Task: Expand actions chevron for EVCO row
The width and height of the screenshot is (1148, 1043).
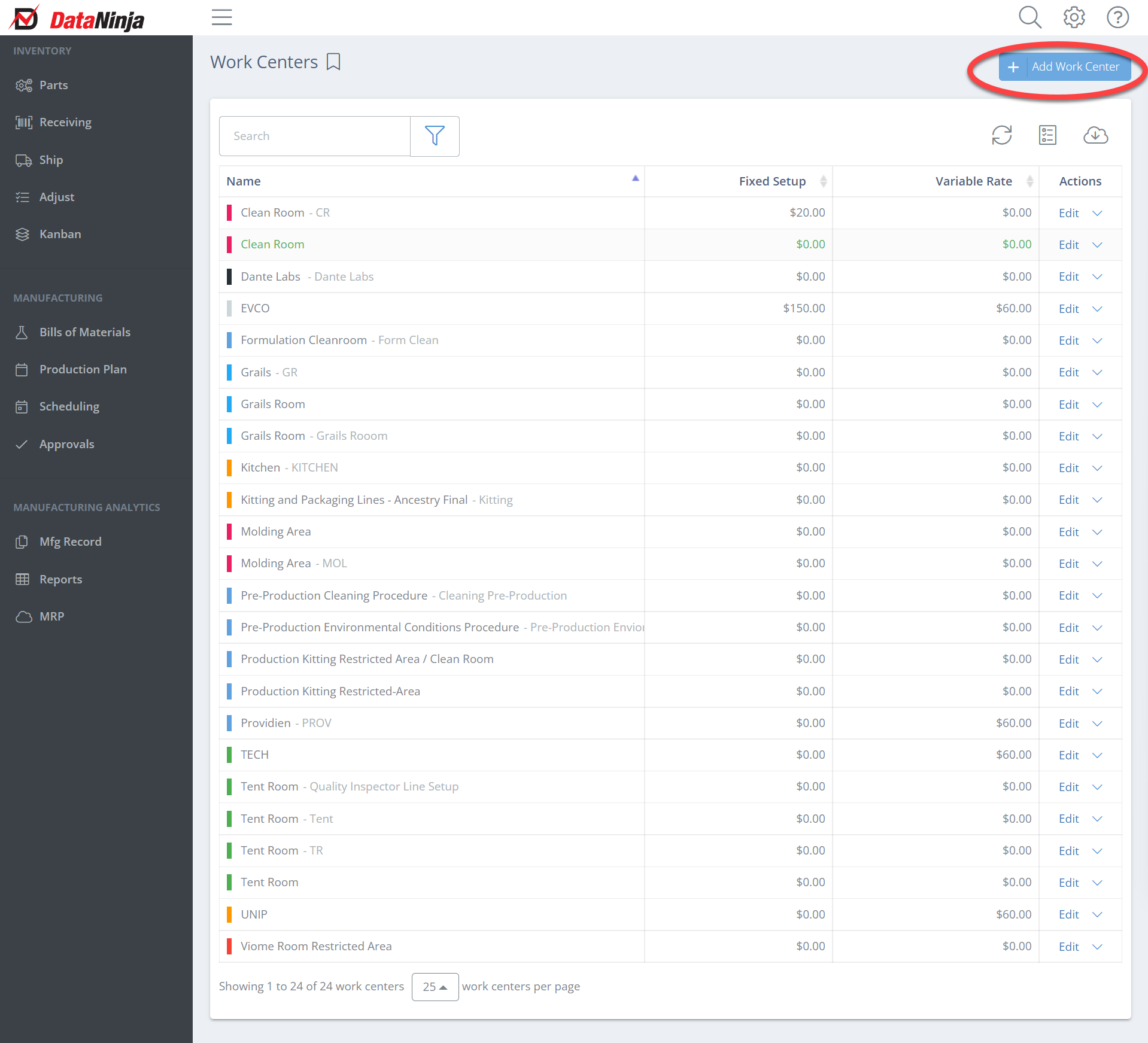Action: coord(1097,309)
